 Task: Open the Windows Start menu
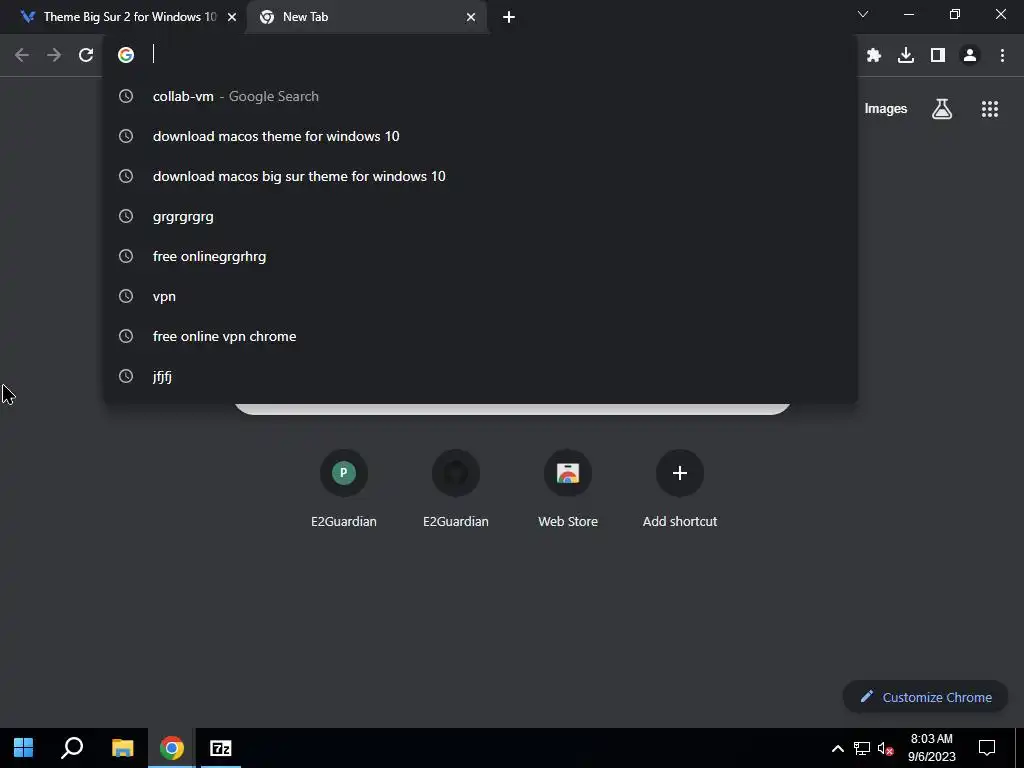pos(24,748)
